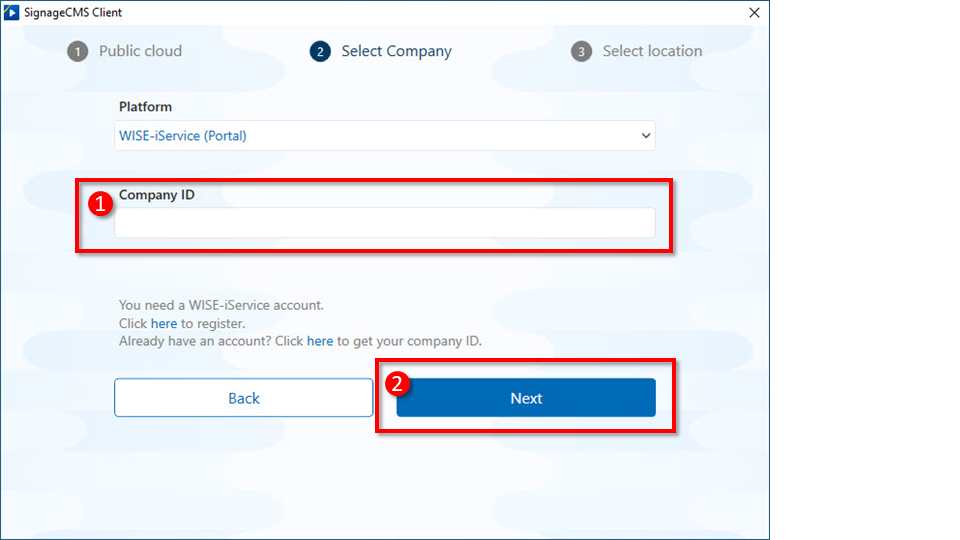Image resolution: width=960 pixels, height=540 pixels.
Task: Focus the Company ID text field
Action: pos(384,223)
